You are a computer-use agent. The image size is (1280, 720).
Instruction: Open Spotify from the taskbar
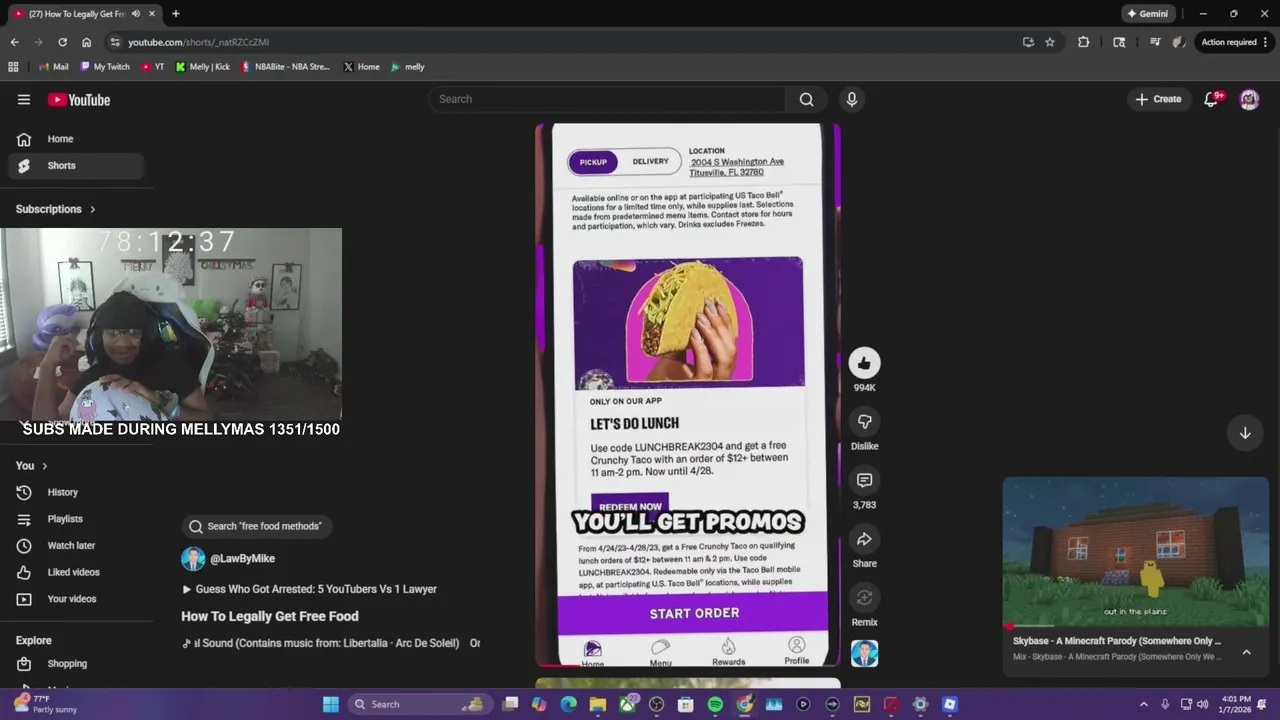[x=715, y=704]
